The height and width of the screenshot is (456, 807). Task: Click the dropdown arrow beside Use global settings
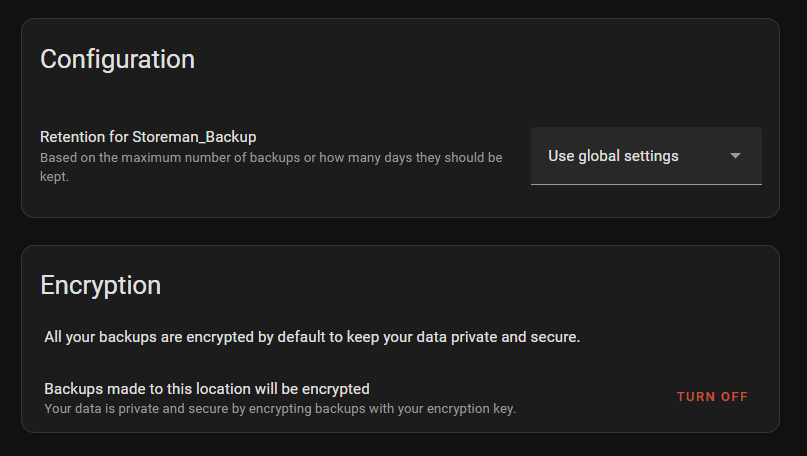tap(735, 156)
